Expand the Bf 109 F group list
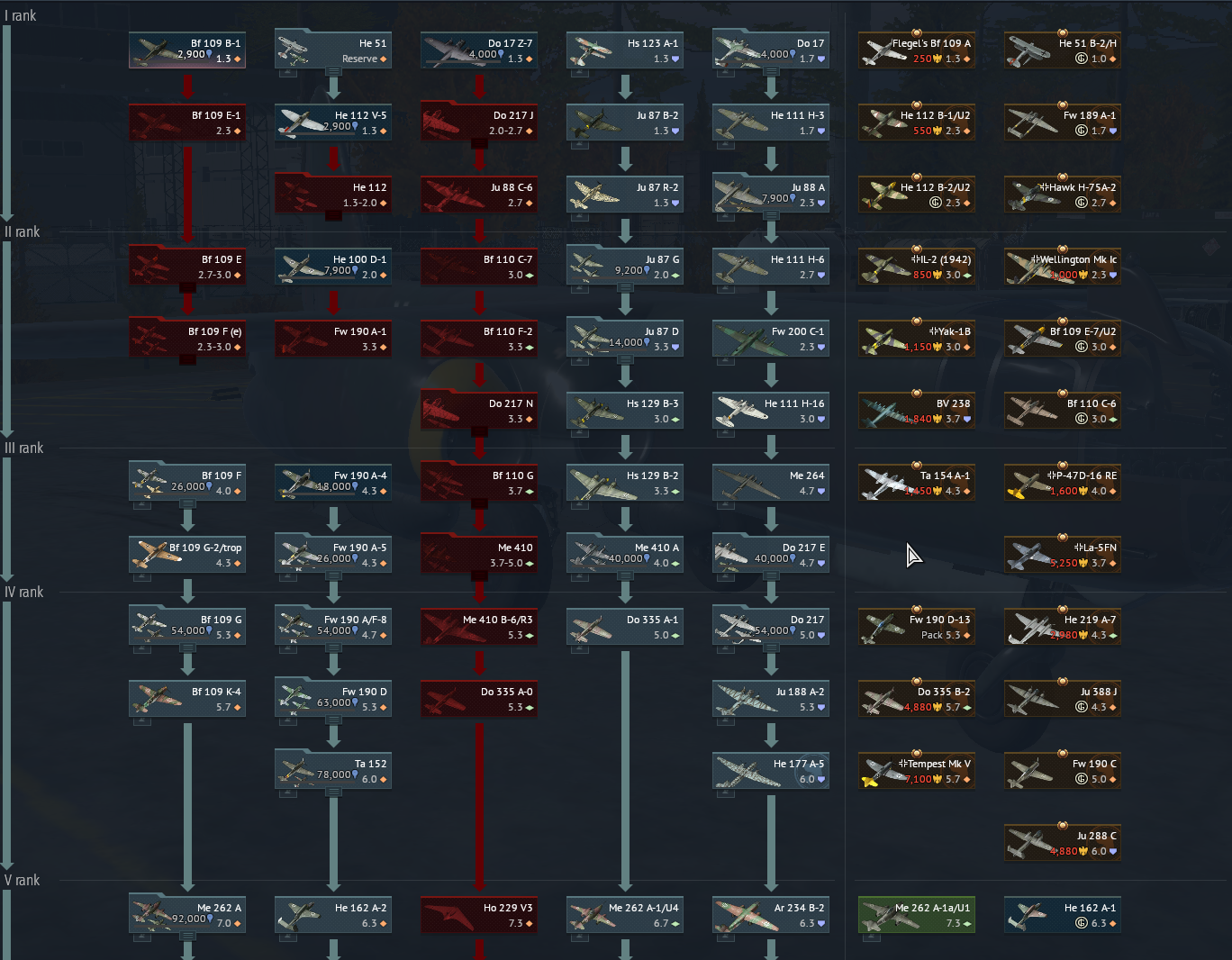This screenshot has width=1232, height=960. click(x=187, y=503)
